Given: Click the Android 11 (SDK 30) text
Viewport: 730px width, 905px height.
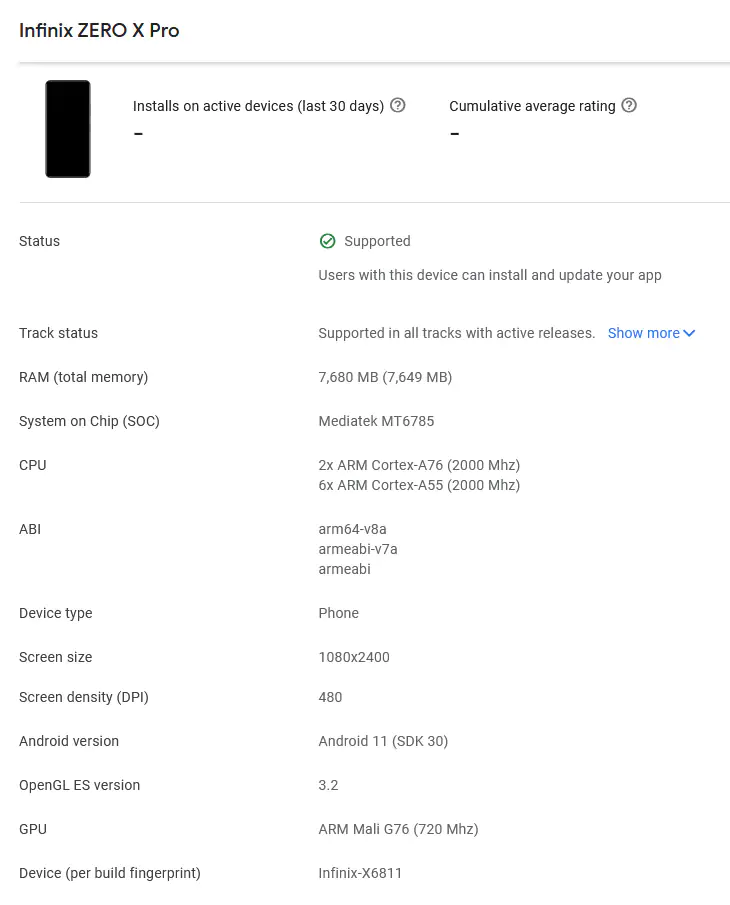Looking at the screenshot, I should point(383,741).
